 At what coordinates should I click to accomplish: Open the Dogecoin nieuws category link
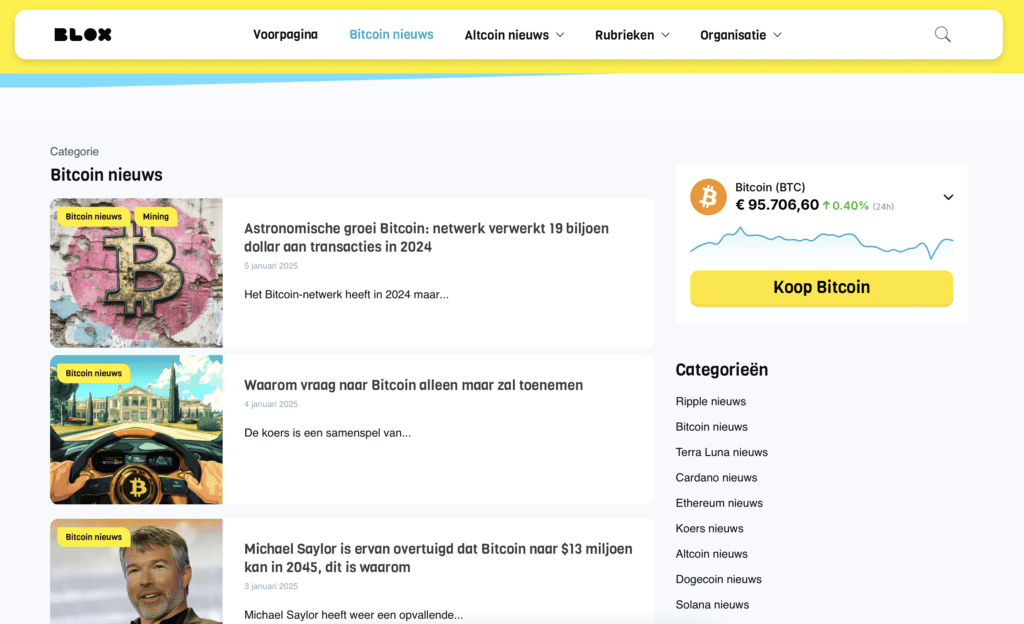(x=718, y=579)
